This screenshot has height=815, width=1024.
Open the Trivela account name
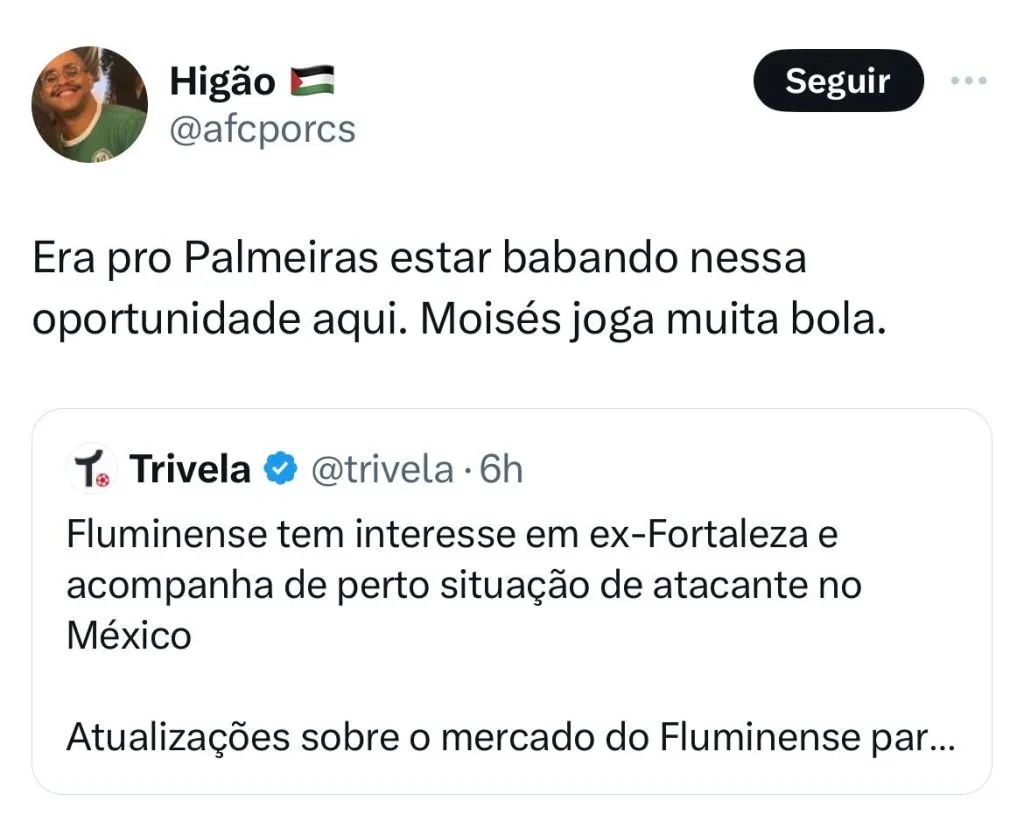click(x=190, y=469)
